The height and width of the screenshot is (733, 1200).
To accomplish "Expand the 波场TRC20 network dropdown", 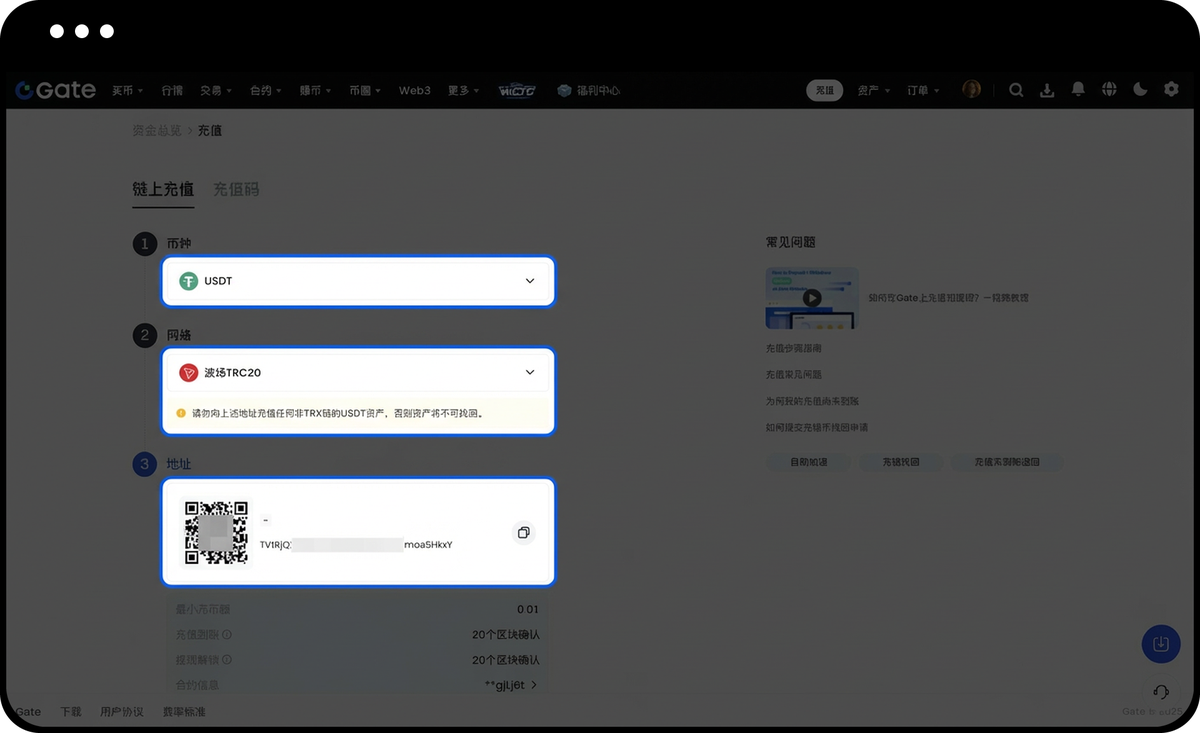I will (358, 372).
